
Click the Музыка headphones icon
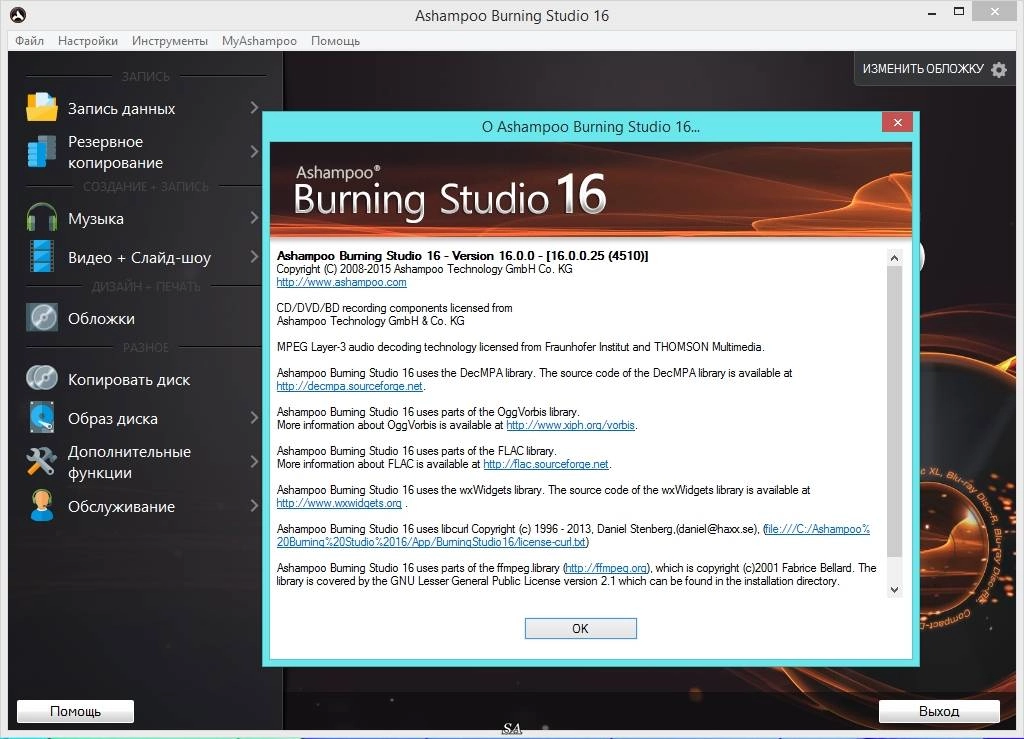pos(42,217)
